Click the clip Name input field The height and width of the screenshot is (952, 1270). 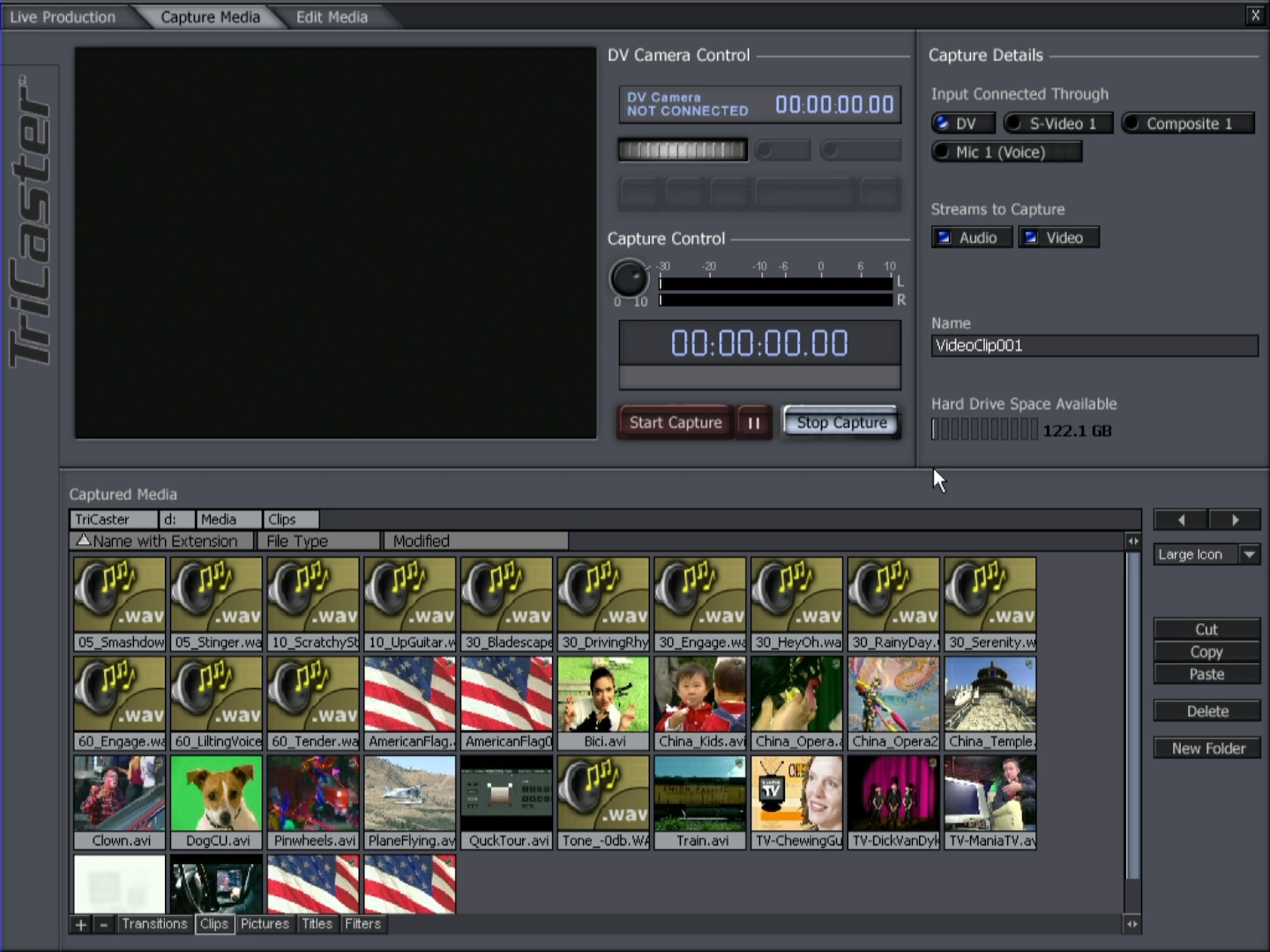[1094, 346]
